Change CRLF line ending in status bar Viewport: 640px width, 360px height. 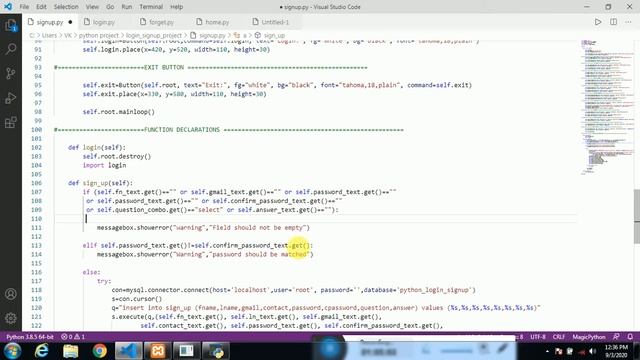(x=558, y=337)
